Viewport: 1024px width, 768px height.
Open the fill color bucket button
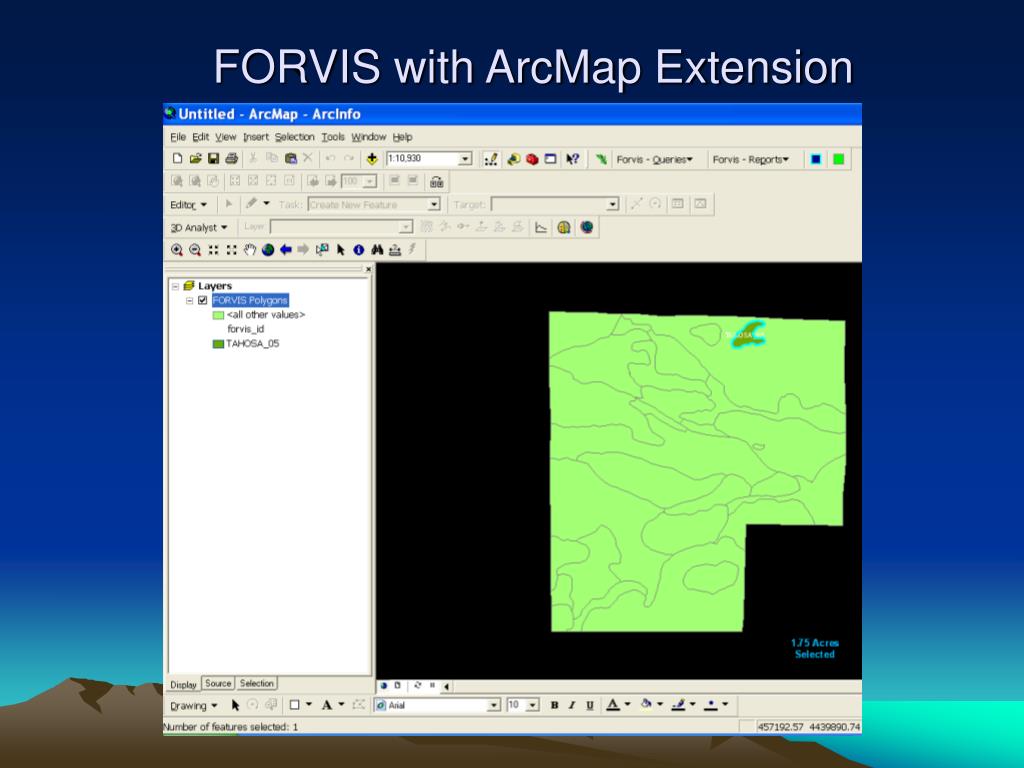coord(646,705)
